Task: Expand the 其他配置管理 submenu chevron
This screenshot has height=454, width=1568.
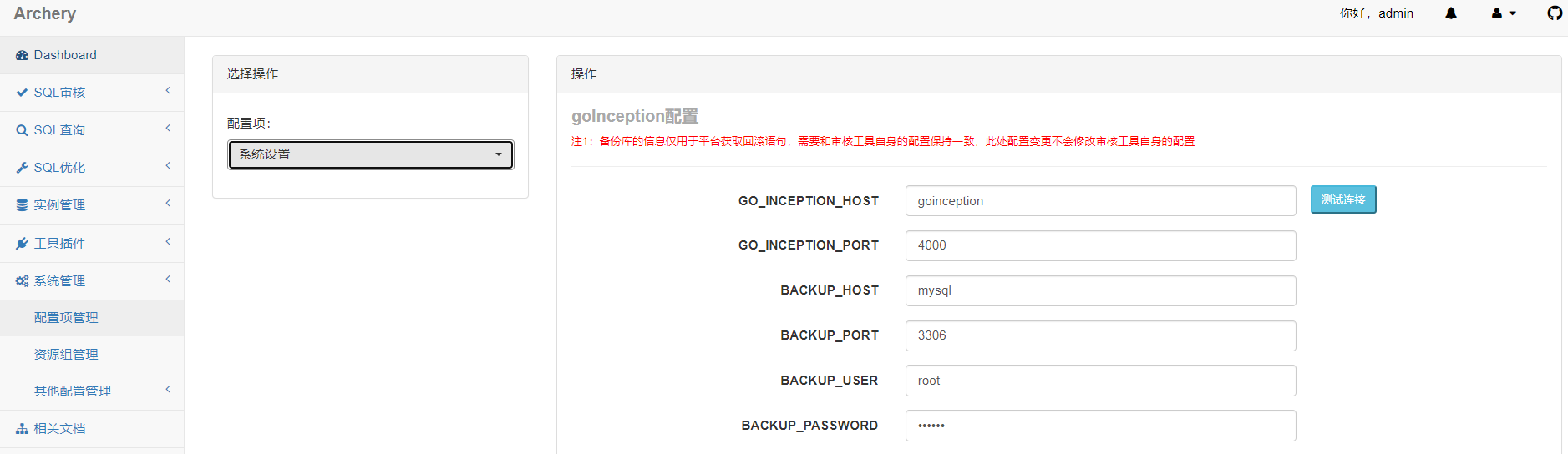Action: point(168,389)
